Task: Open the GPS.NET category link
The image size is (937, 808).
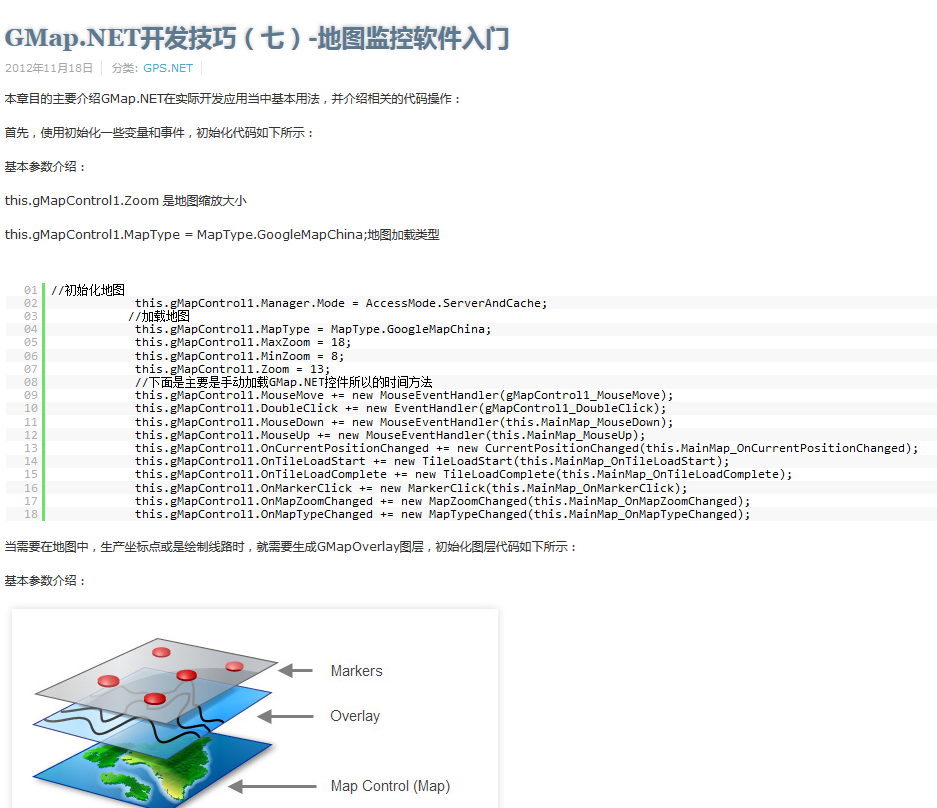Action: pyautogui.click(x=168, y=68)
